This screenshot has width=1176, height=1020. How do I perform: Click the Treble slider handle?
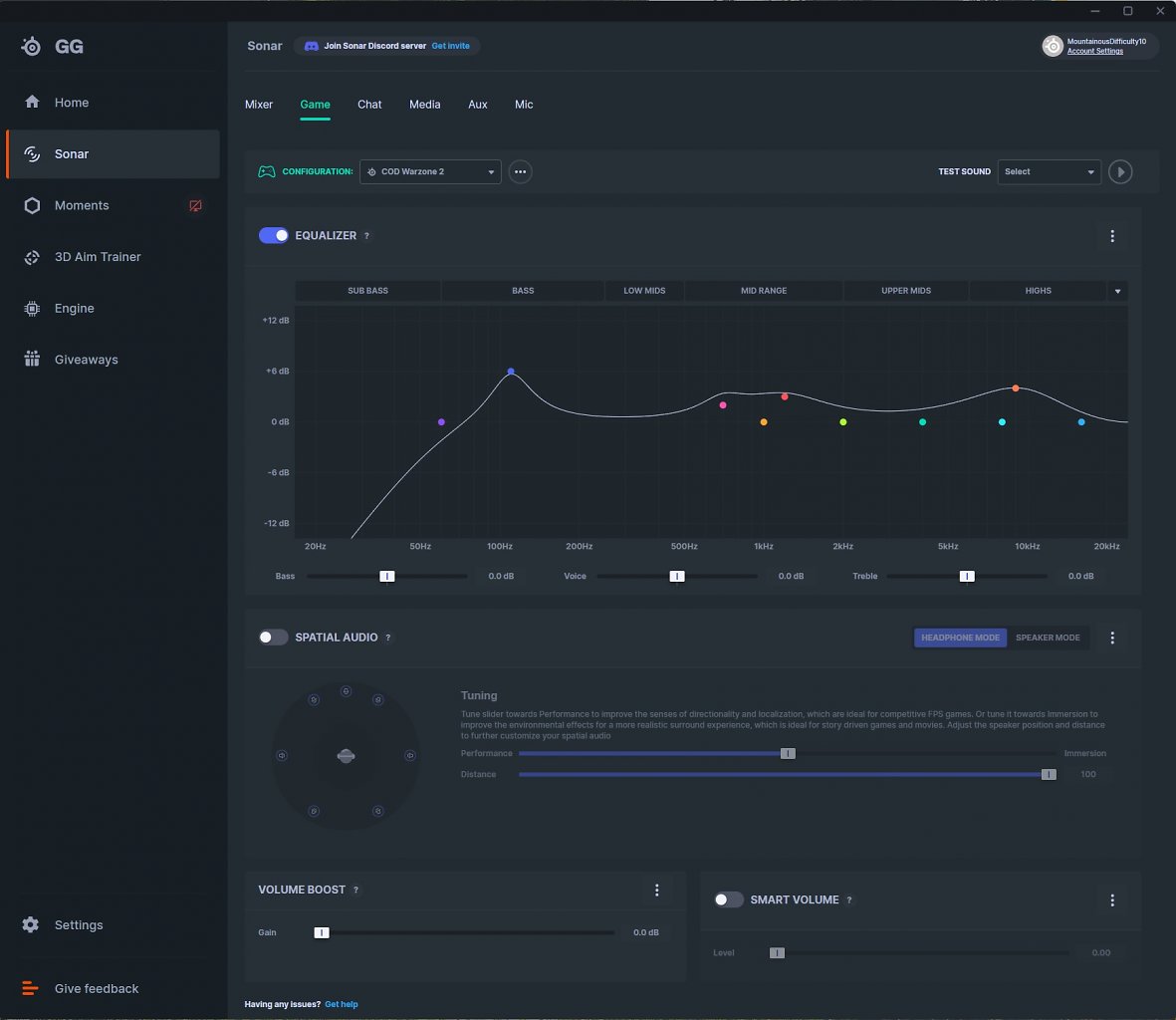coord(967,576)
